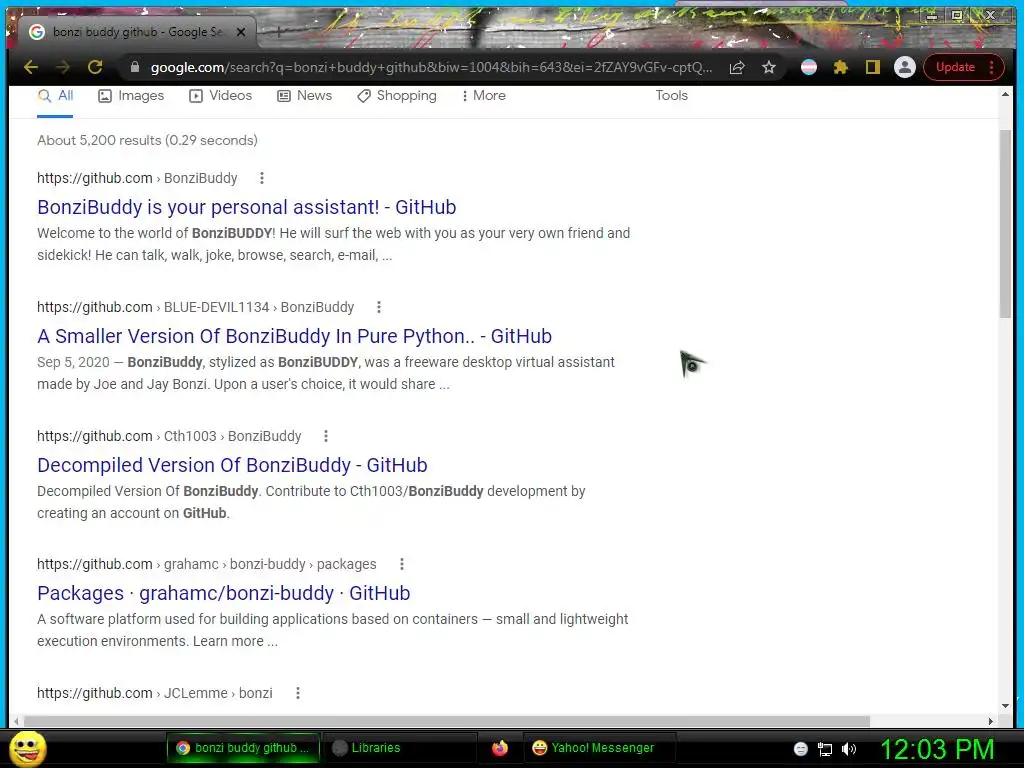This screenshot has width=1024, height=768.
Task: Click the github.com › grahamc › bonzi-buddy › packages breadcrumb
Action: coord(206,564)
